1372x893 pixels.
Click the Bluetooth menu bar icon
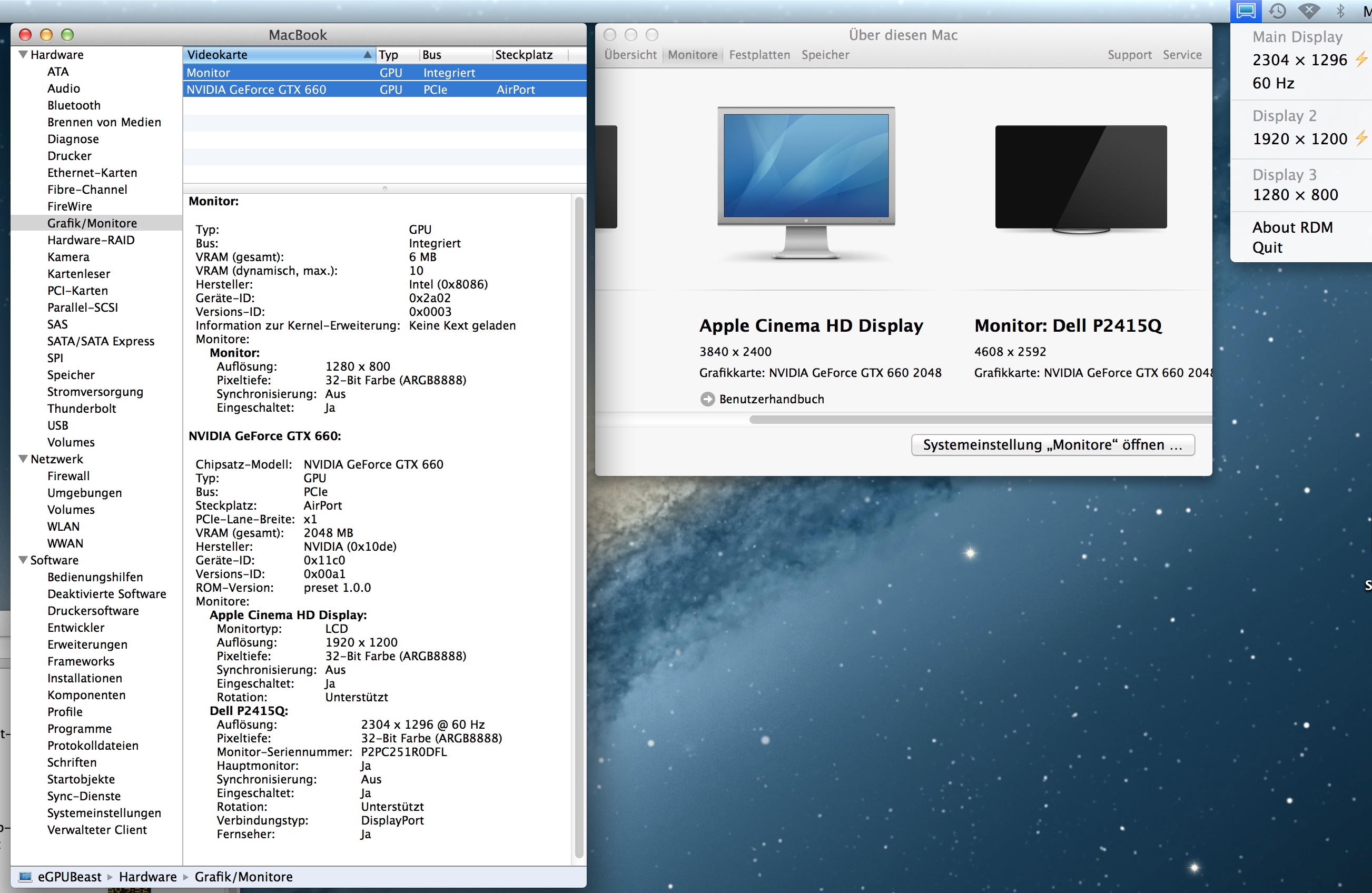coord(1340,11)
